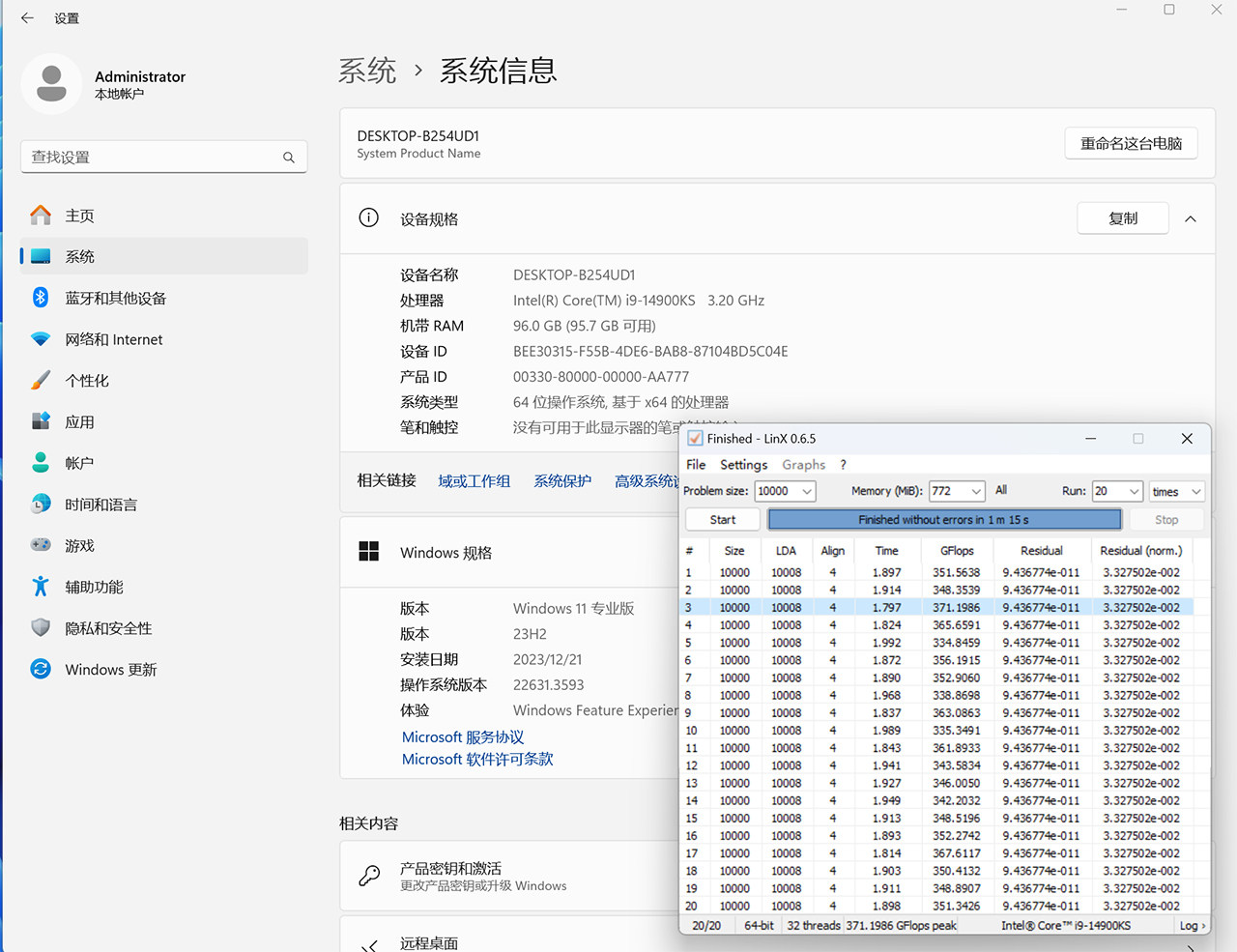Open Time and language clock icon
The width and height of the screenshot is (1237, 952).
(x=41, y=505)
